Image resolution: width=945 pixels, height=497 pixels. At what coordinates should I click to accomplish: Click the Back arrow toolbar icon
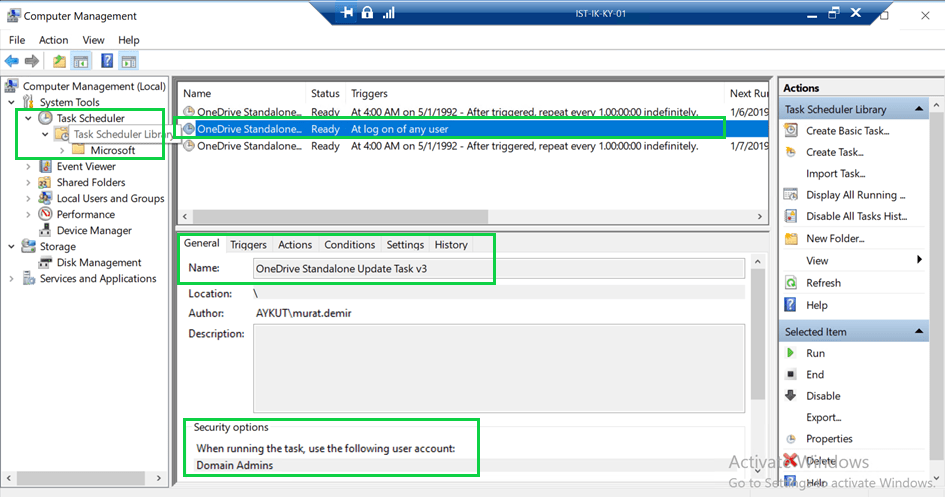coord(12,61)
